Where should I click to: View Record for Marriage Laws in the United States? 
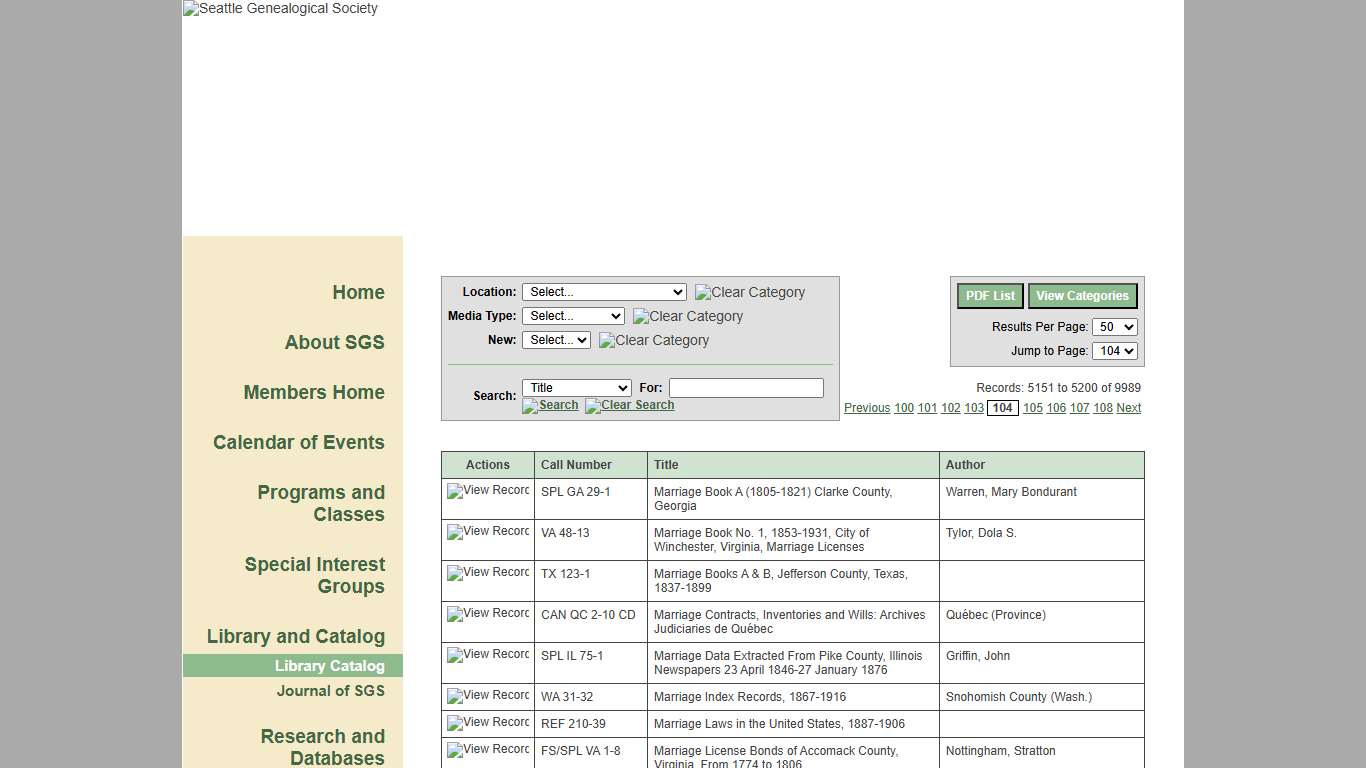pyautogui.click(x=487, y=723)
